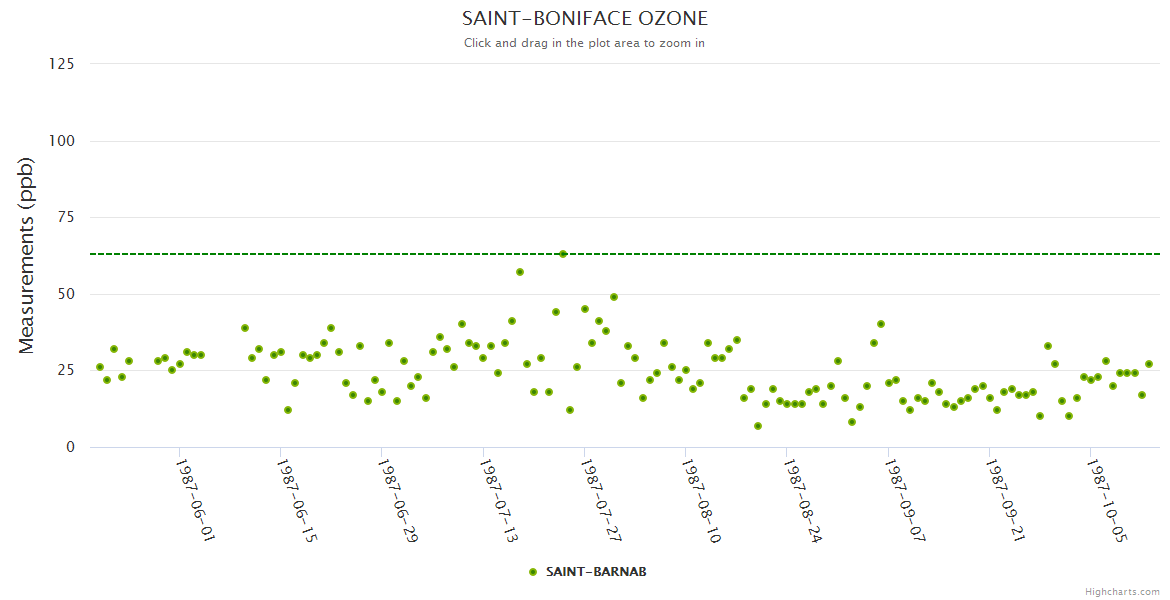1170x600 pixels.
Task: Click the 1987-09-07 x-axis label
Action: tap(905, 499)
